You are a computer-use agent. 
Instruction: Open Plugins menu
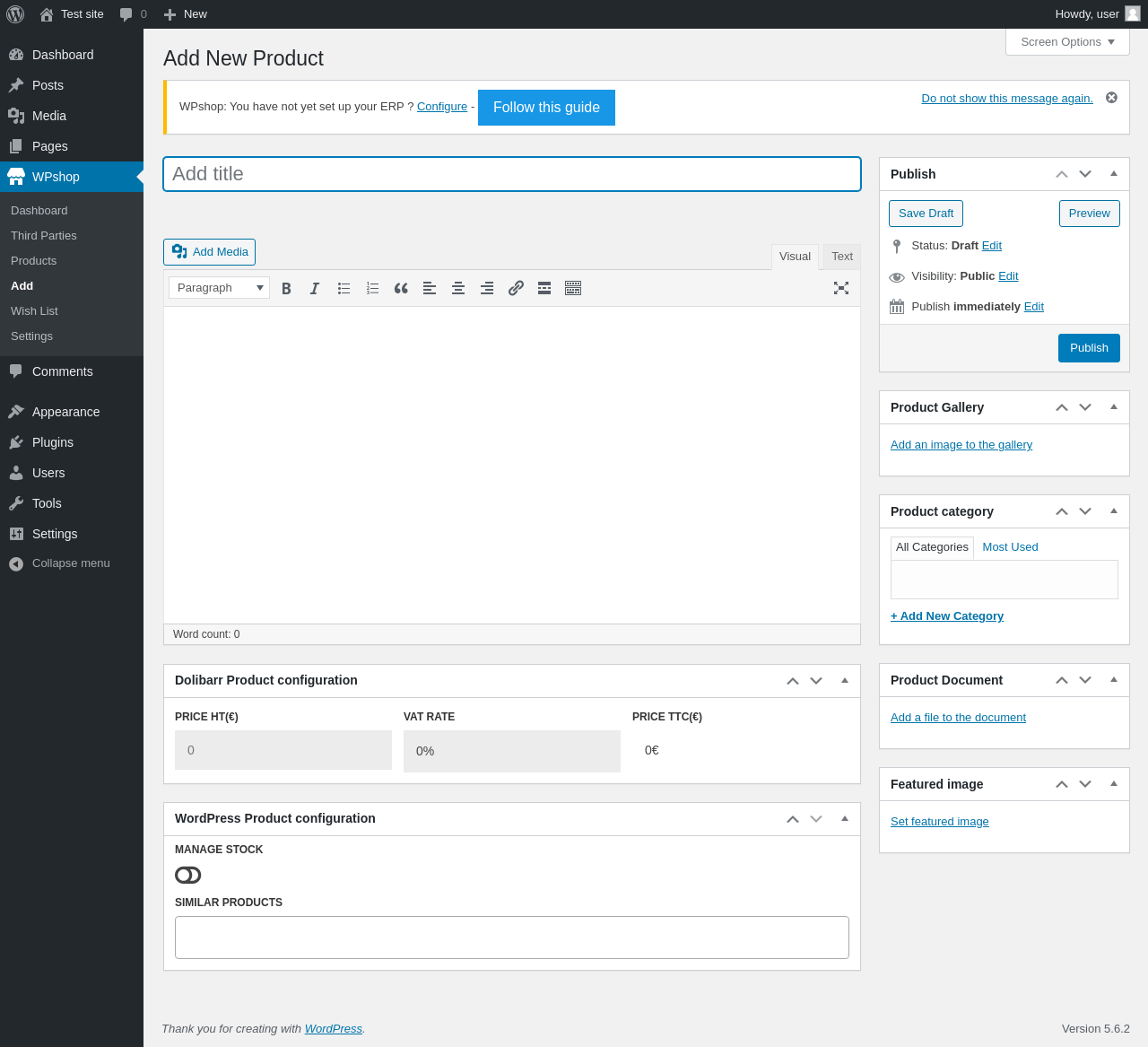point(72,442)
